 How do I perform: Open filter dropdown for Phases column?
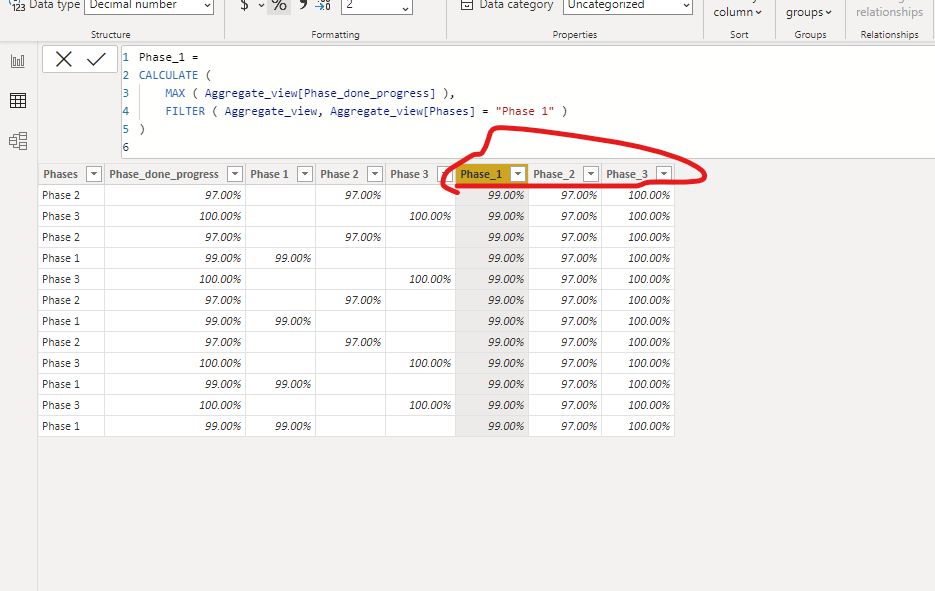click(94, 174)
